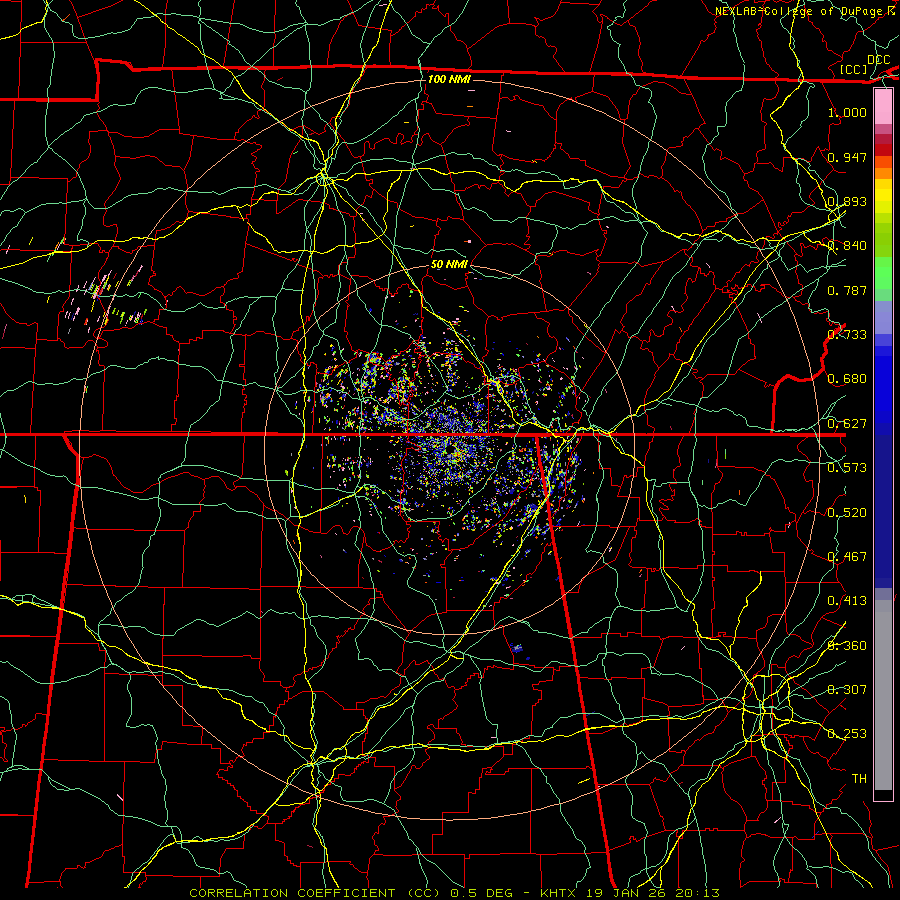
Task: Click the "TH" threshold label
Action: [x=859, y=779]
